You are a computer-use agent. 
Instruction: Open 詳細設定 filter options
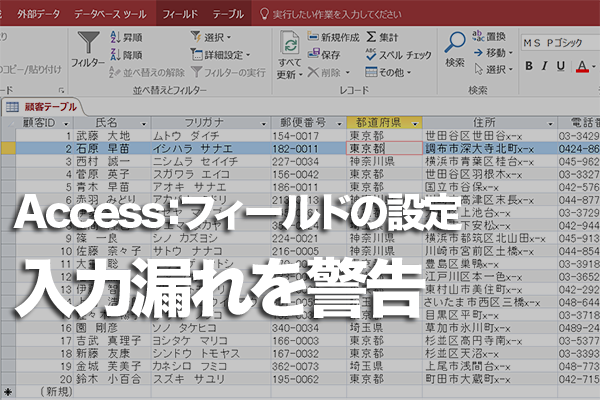220,55
